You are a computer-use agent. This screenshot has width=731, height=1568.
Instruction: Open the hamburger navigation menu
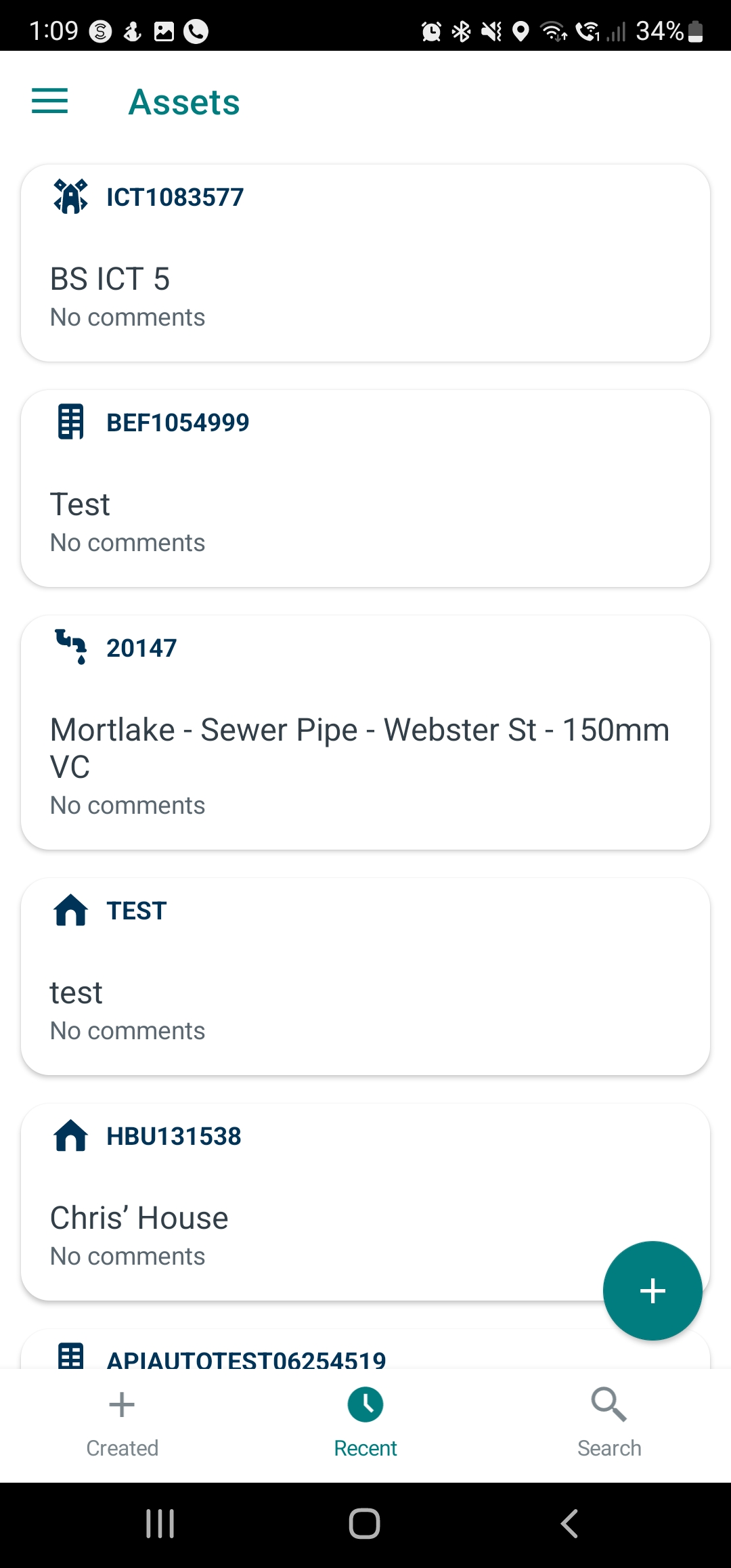(50, 102)
